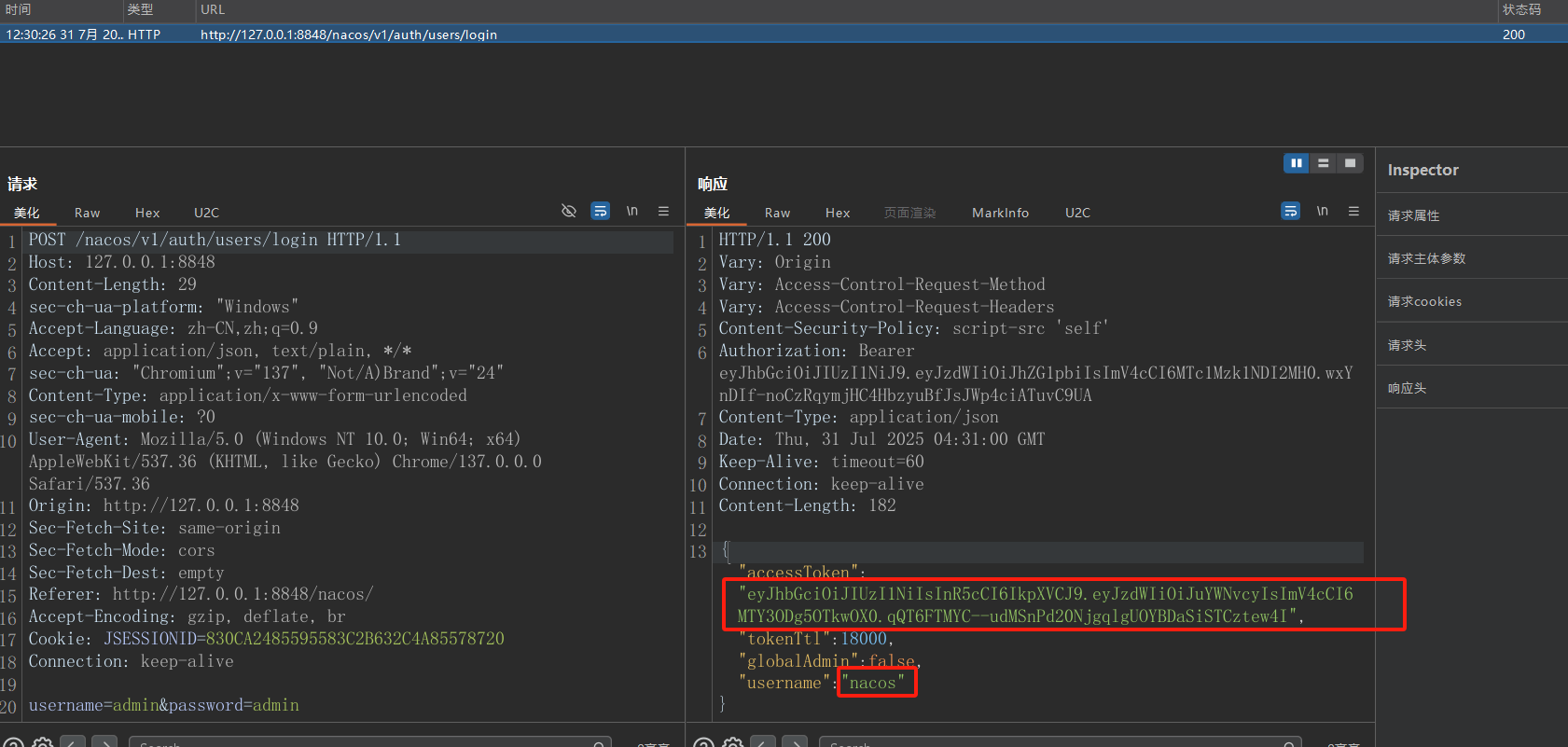Click the "accessToken" JSON key
Screen dimensions: 1568x747
798,573
